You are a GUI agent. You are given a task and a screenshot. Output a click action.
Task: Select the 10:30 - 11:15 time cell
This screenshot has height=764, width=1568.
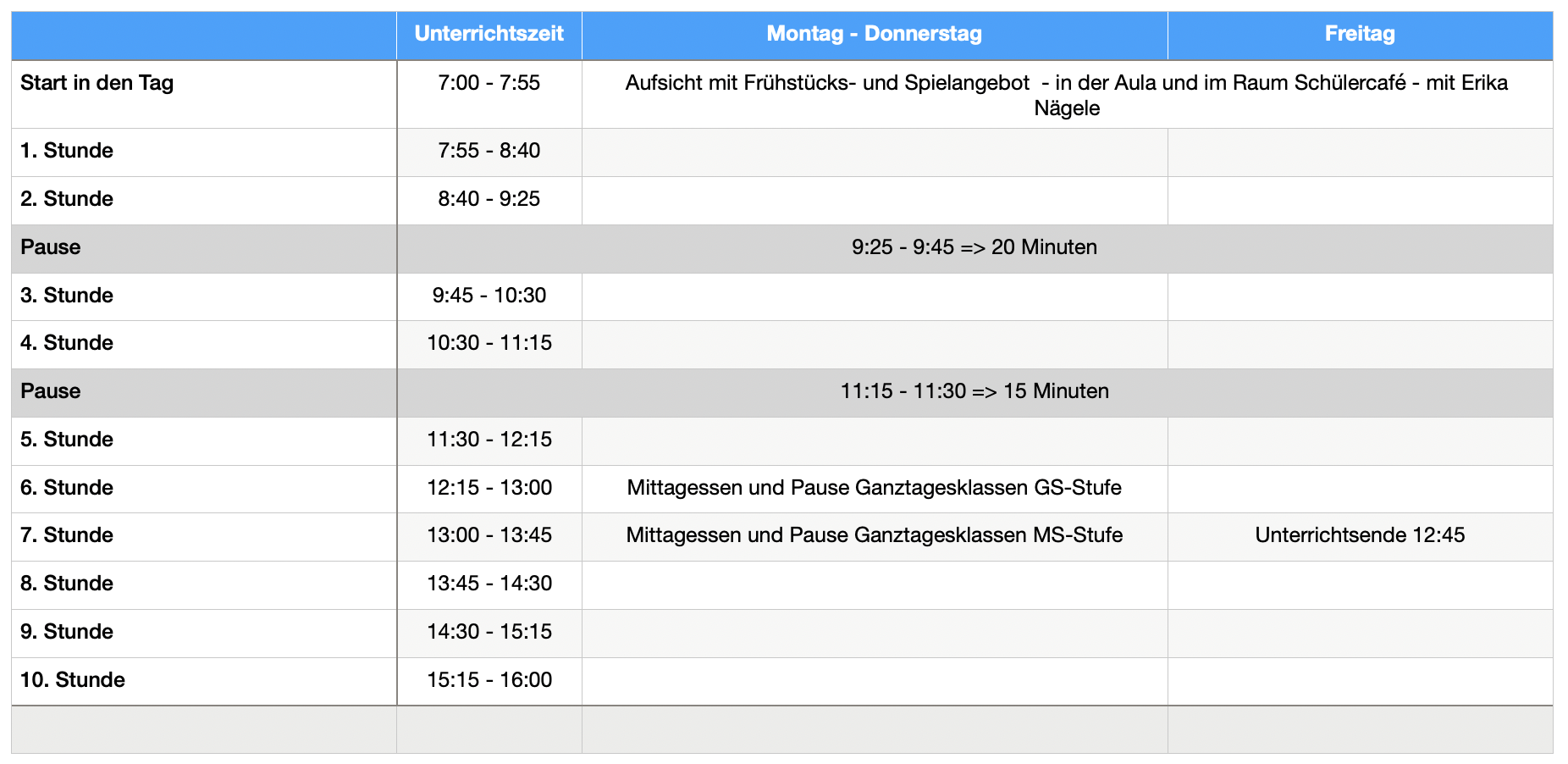pos(489,345)
